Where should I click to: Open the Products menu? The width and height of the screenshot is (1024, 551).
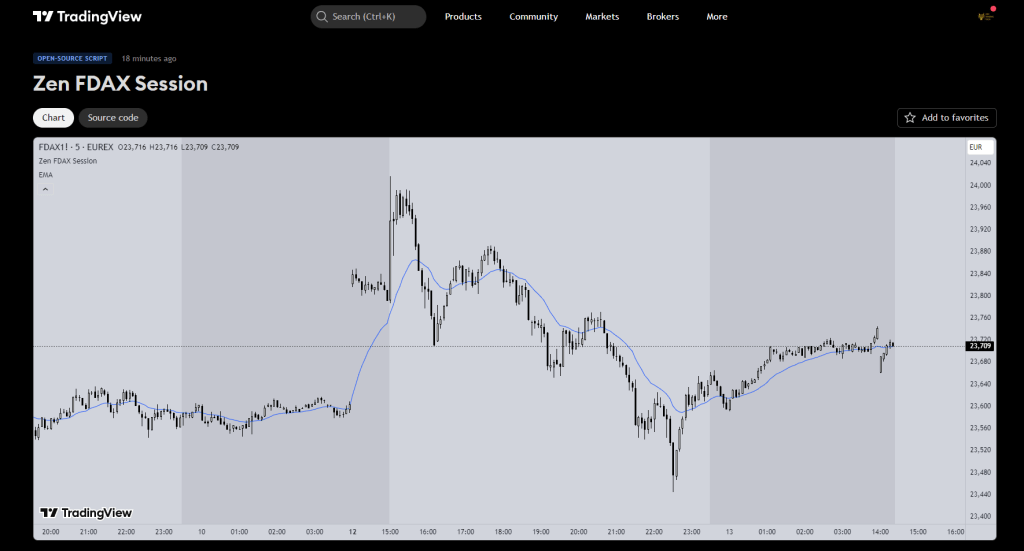(463, 16)
